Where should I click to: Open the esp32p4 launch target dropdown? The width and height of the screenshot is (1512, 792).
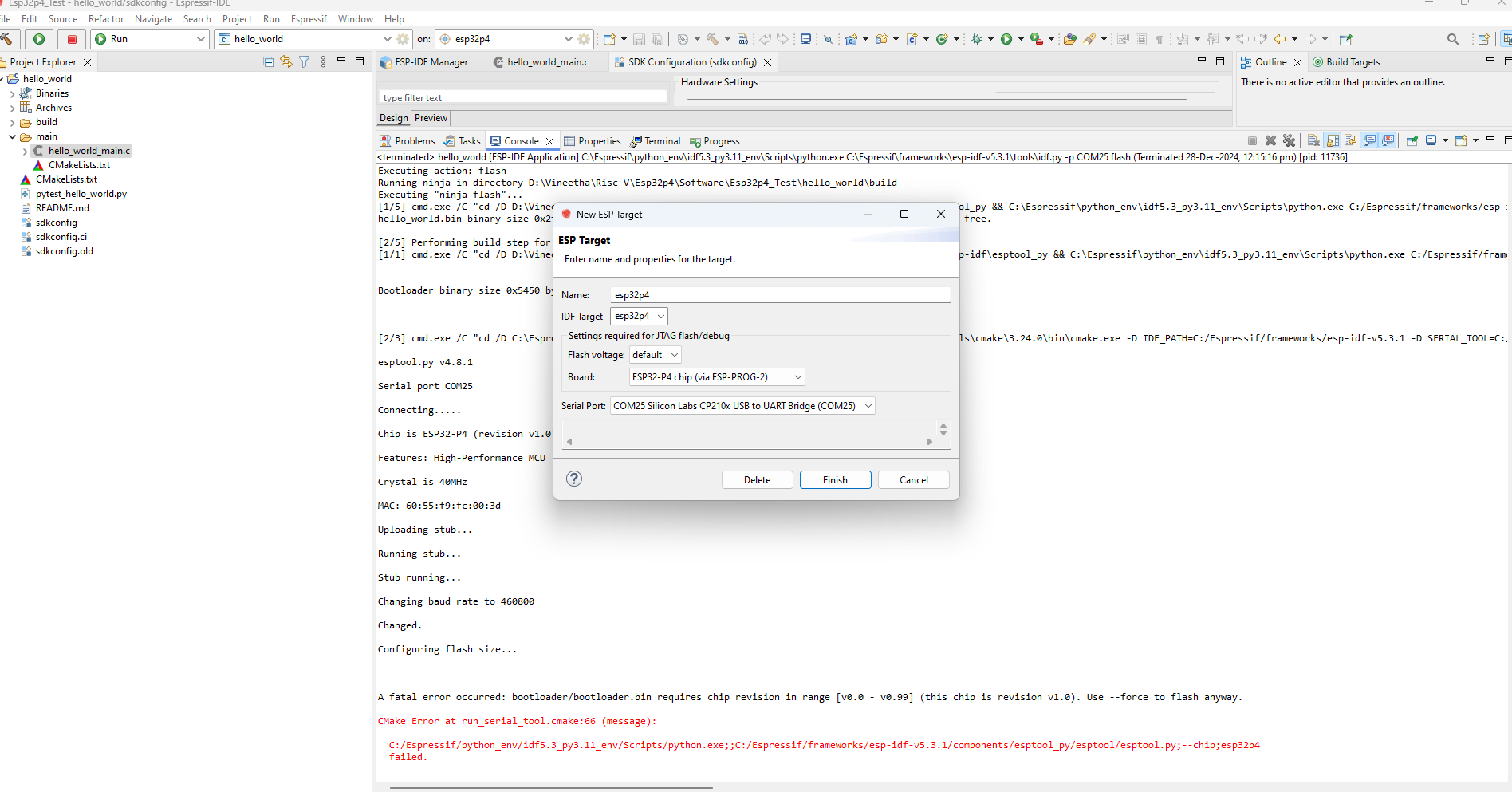pos(569,38)
